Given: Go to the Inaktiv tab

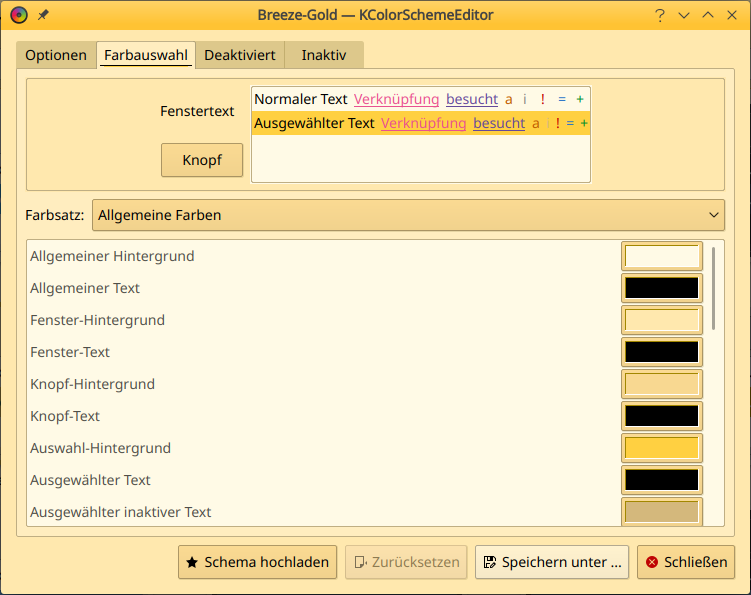Looking at the screenshot, I should coord(324,55).
